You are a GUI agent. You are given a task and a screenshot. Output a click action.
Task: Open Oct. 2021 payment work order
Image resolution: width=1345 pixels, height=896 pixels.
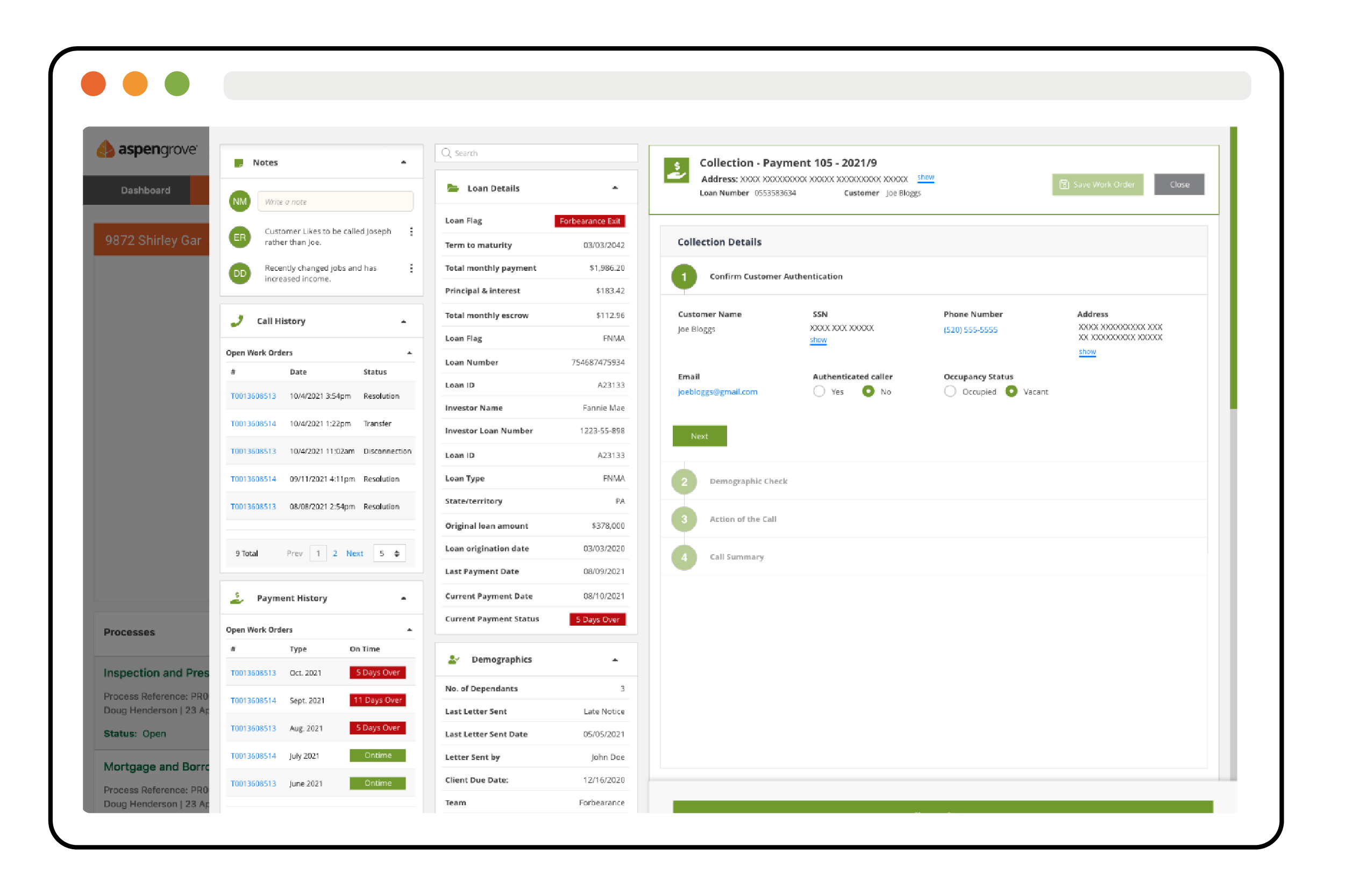coord(253,673)
